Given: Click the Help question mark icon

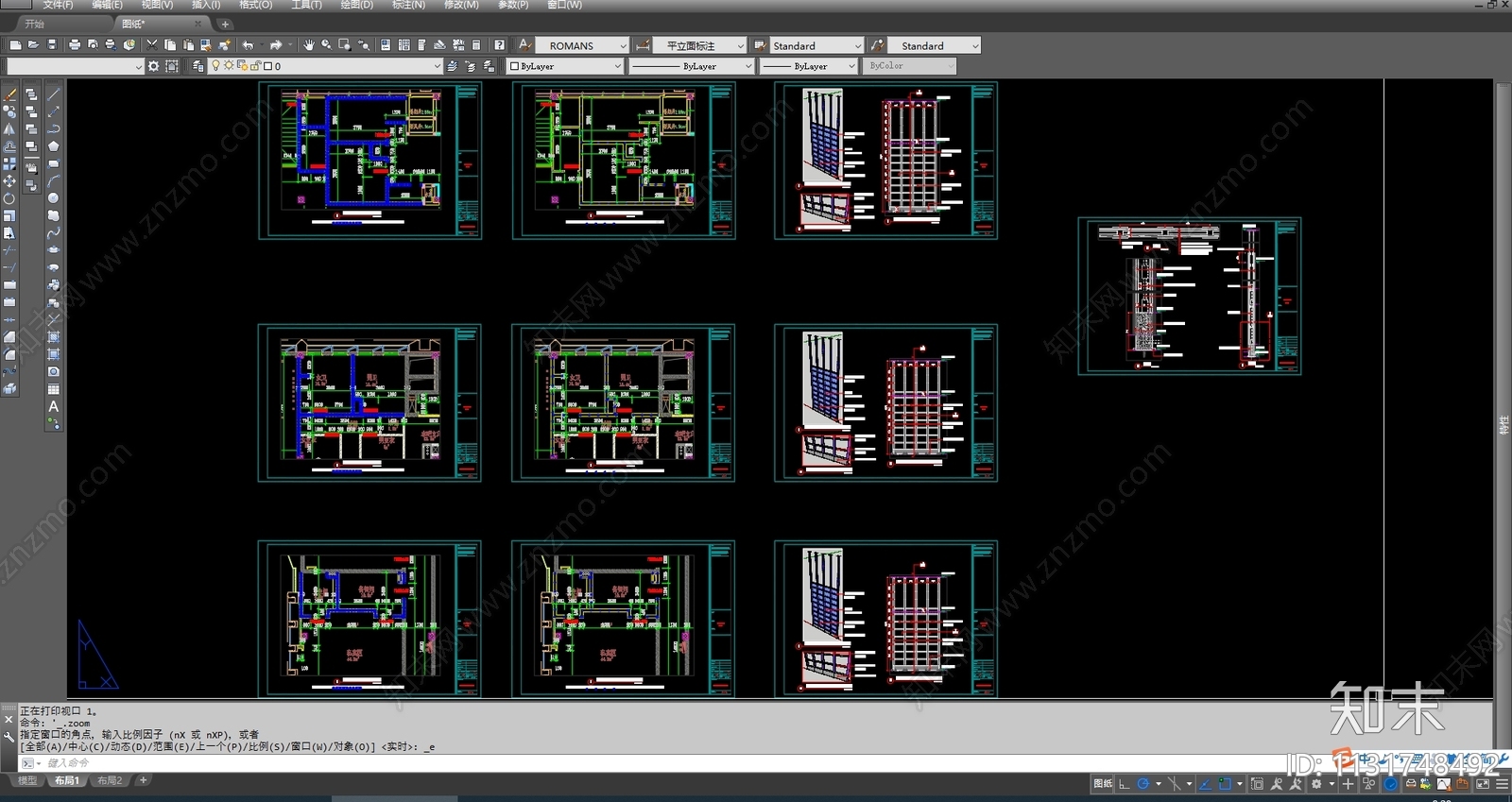Looking at the screenshot, I should click(499, 45).
